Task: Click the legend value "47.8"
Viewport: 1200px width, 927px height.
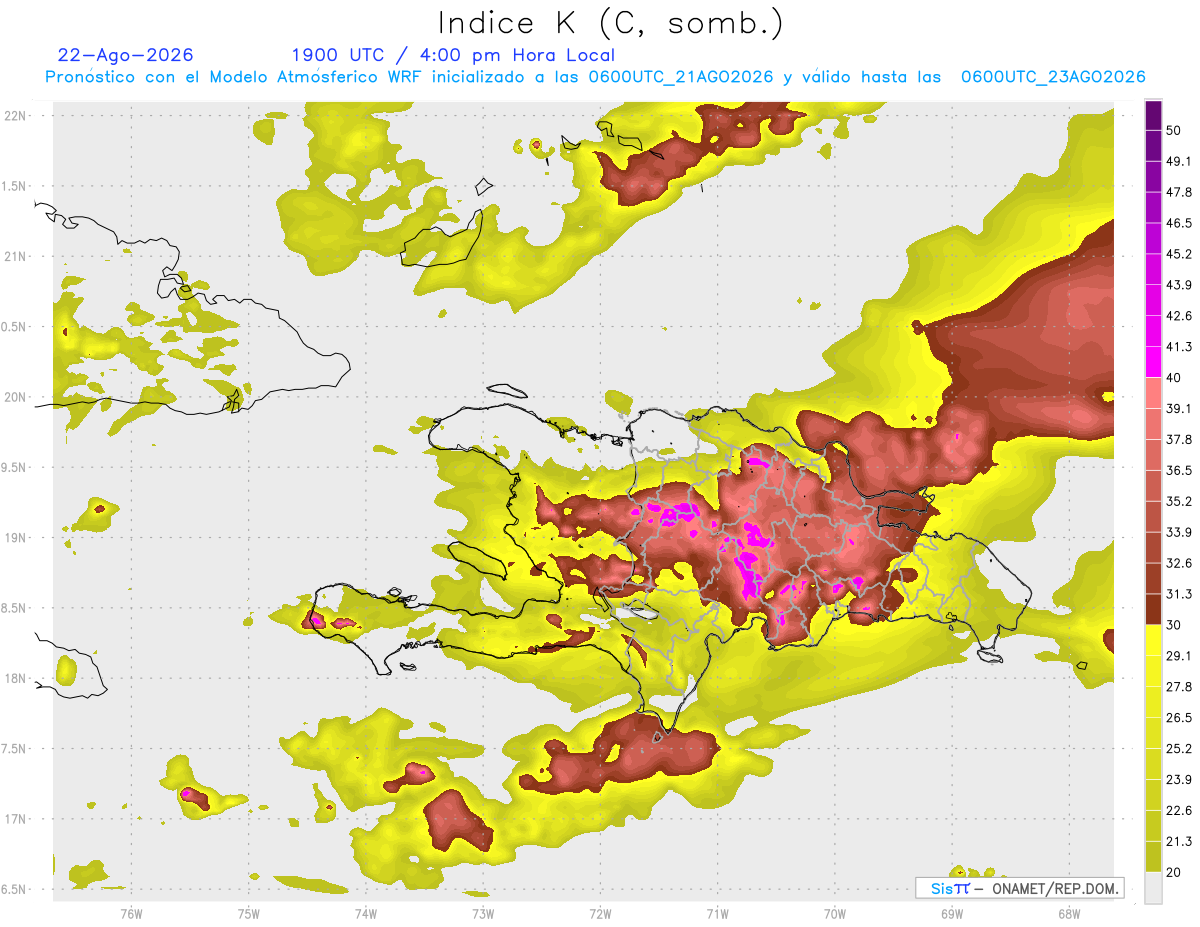Action: [1179, 192]
